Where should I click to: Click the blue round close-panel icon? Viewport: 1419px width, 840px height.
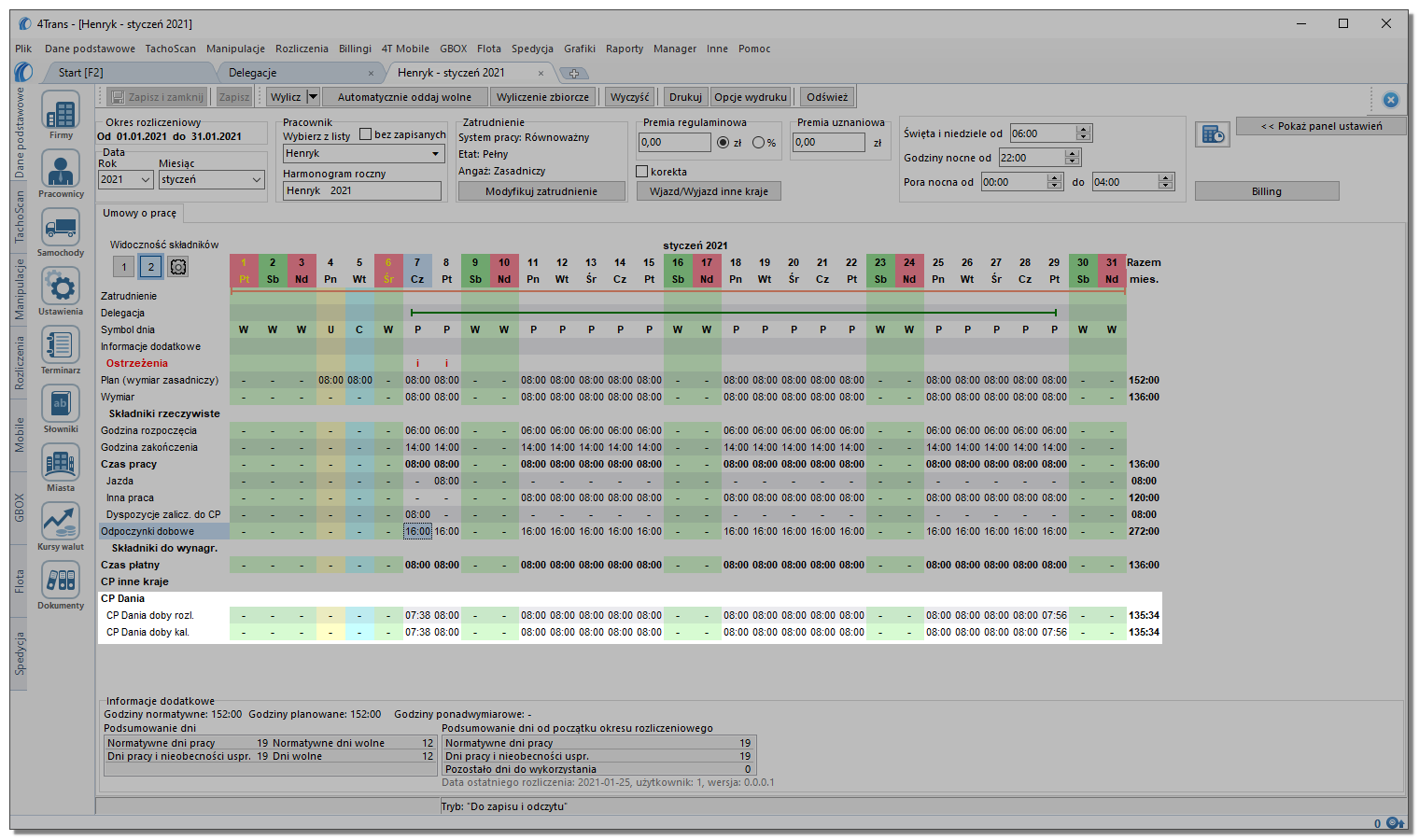click(x=1391, y=99)
